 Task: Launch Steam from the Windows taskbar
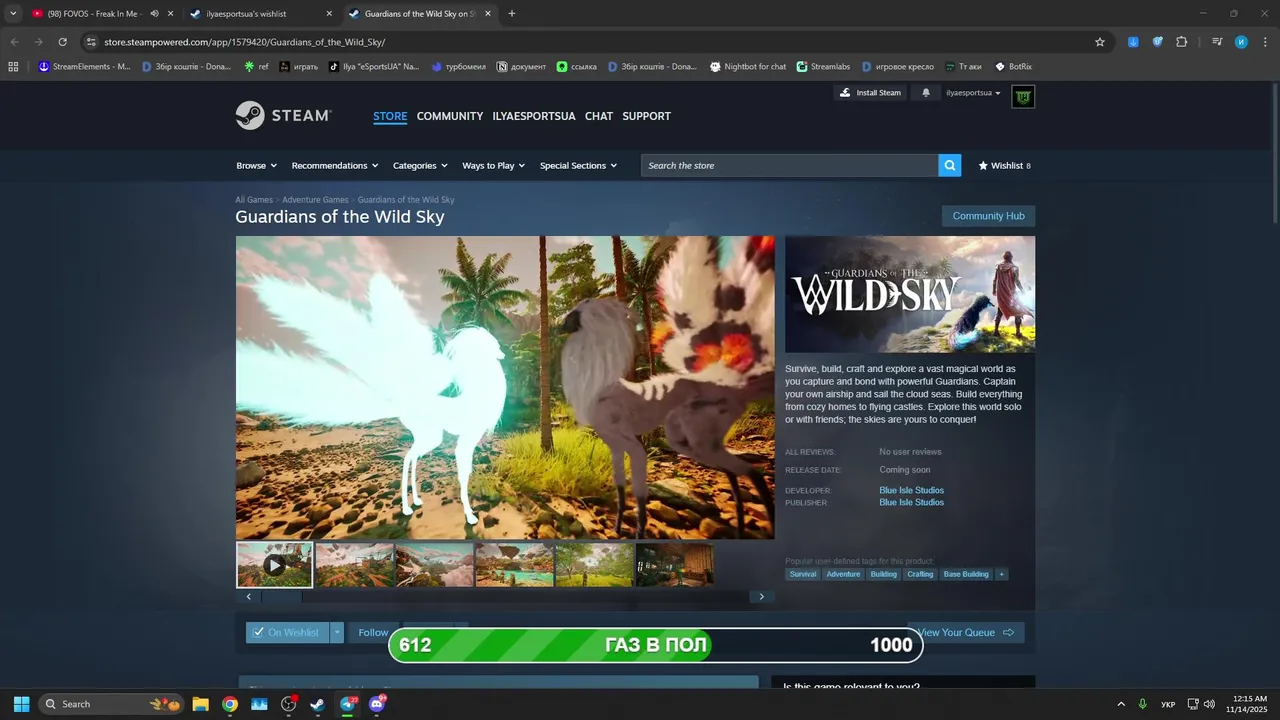(x=317, y=704)
